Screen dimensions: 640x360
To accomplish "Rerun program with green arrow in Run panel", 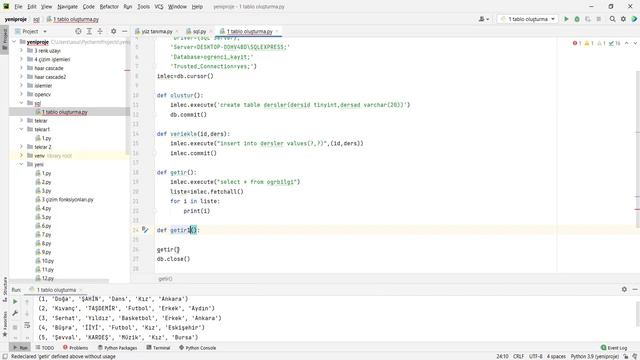I will [x=15, y=301].
